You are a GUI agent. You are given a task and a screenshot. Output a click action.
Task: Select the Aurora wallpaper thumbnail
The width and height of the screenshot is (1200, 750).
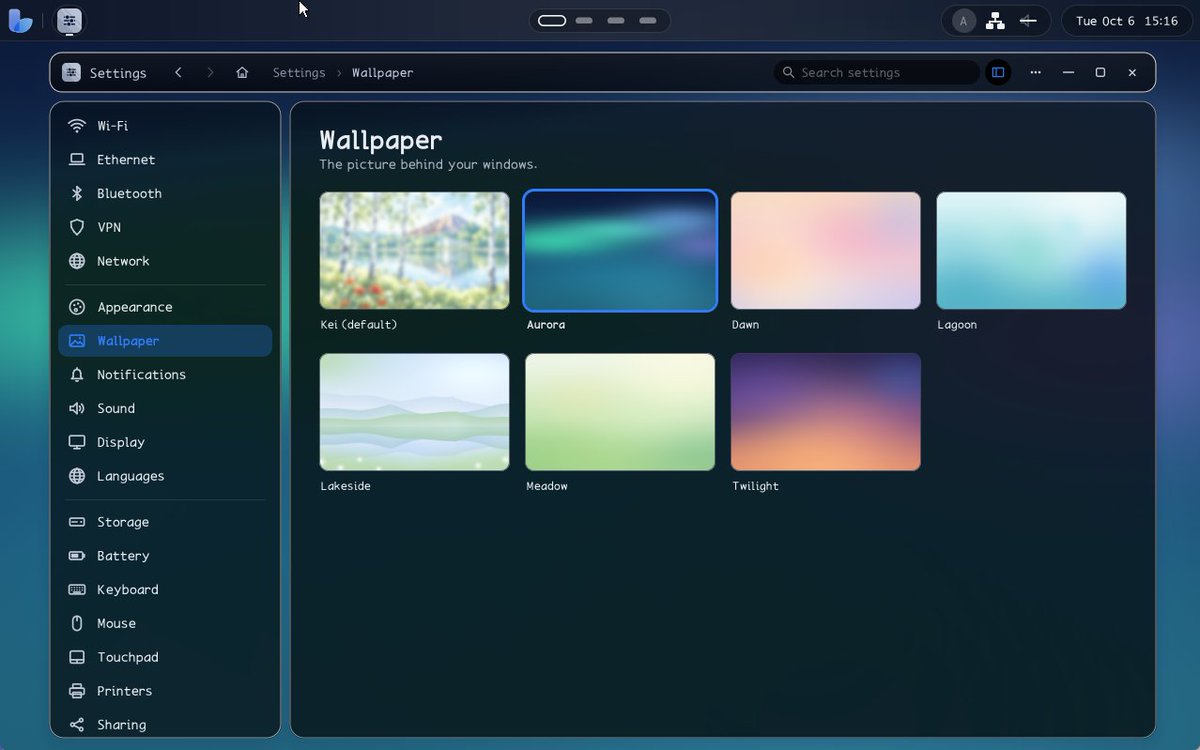pyautogui.click(x=620, y=250)
